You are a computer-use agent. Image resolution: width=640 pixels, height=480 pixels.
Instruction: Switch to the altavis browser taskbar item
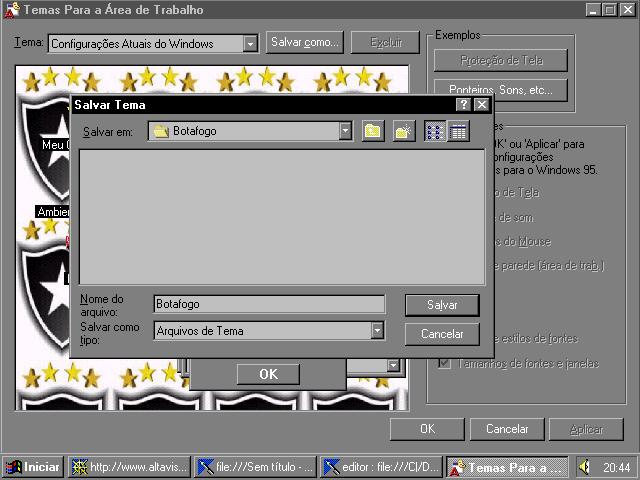click(x=129, y=467)
